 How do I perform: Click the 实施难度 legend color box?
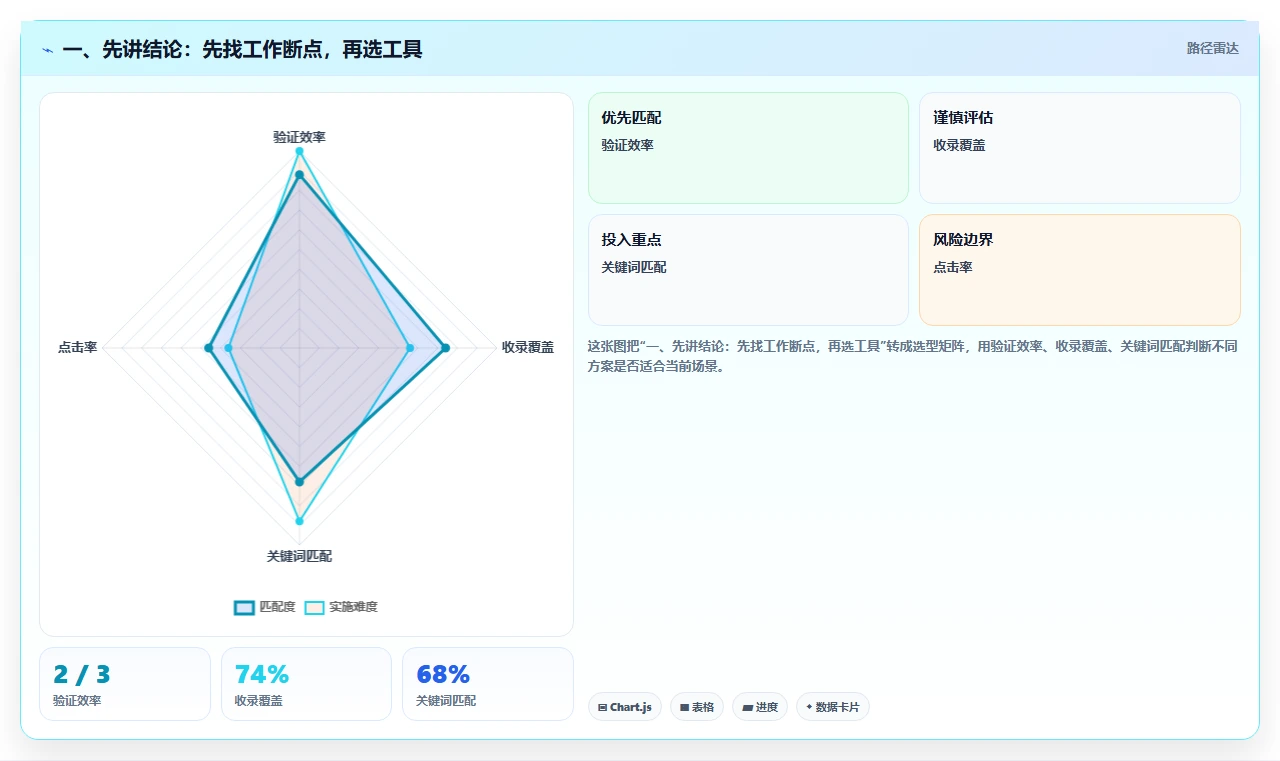(315, 607)
